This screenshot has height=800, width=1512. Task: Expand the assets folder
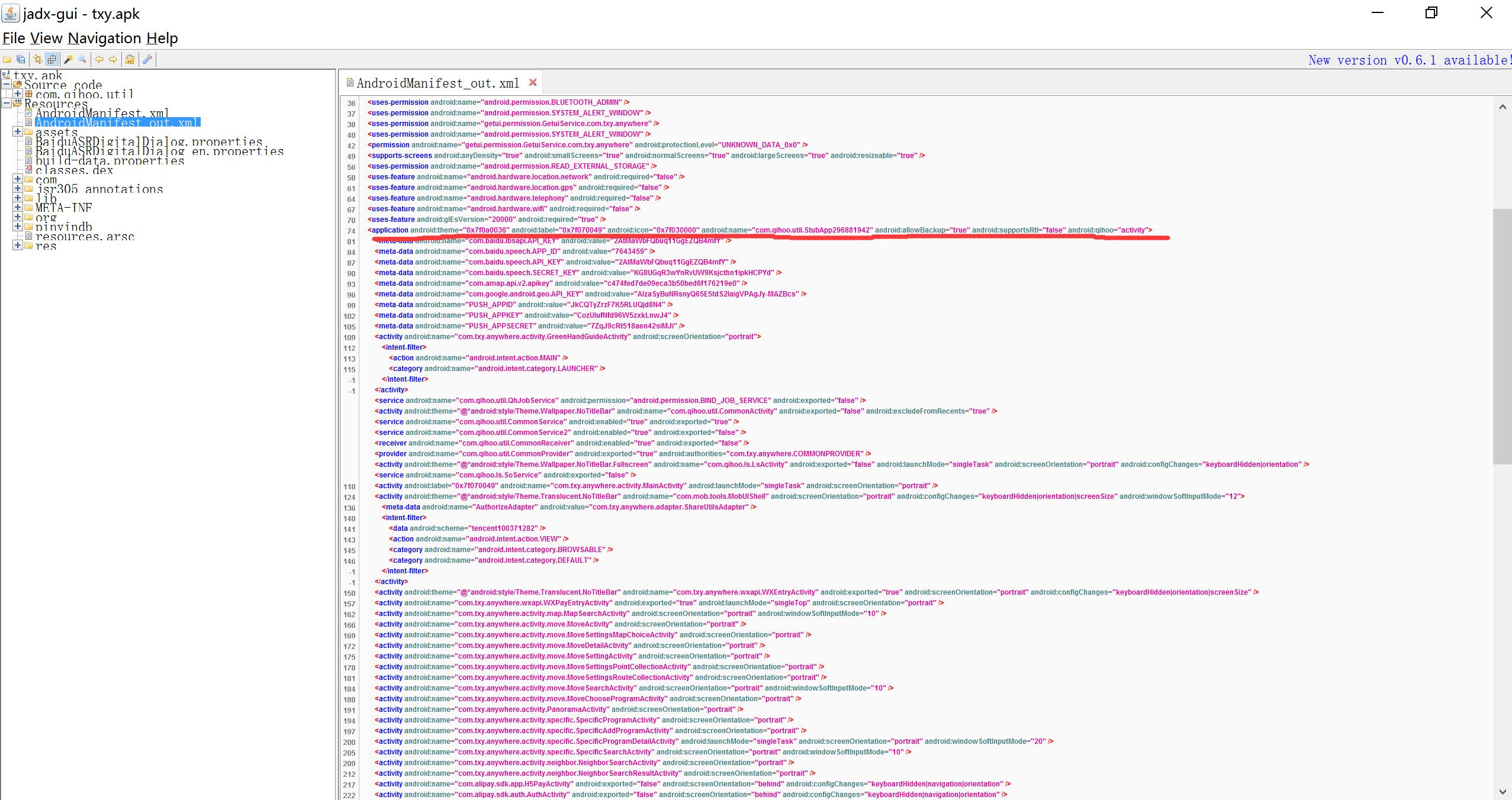click(x=17, y=131)
